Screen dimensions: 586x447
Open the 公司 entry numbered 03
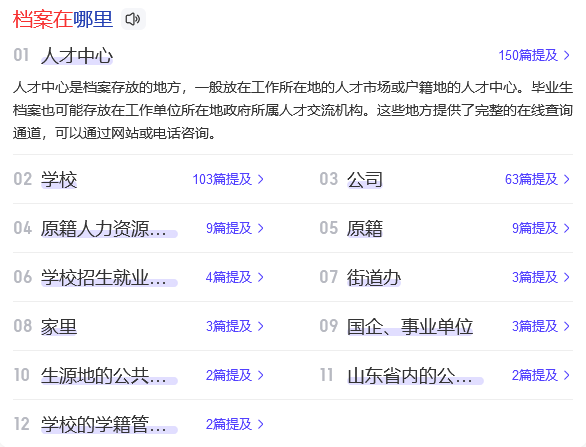tap(365, 179)
